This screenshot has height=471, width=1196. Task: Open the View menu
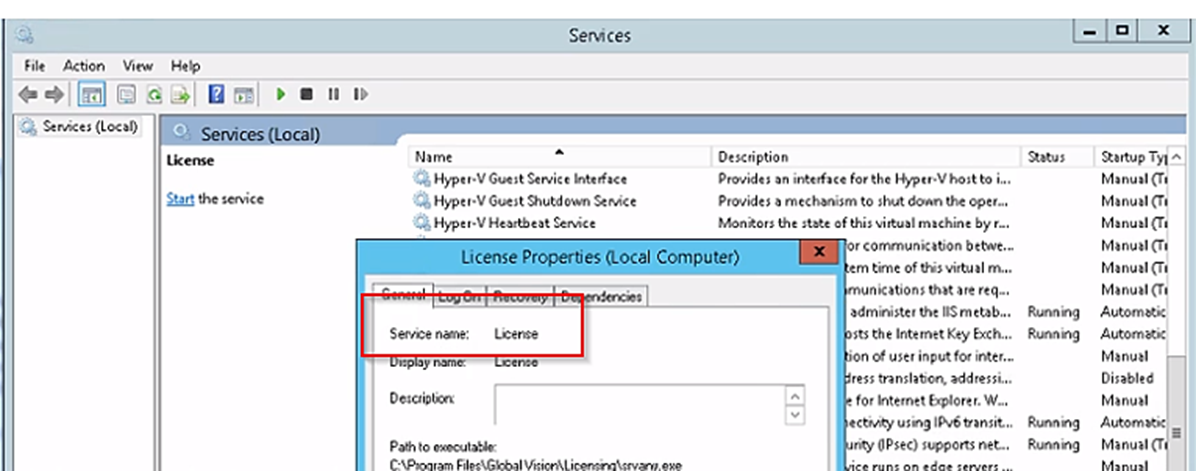[137, 65]
